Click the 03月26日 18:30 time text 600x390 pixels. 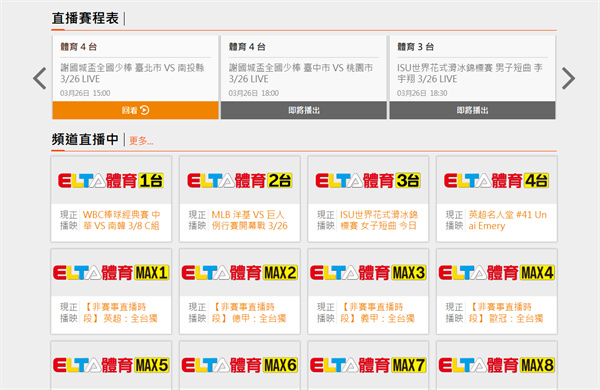click(422, 93)
